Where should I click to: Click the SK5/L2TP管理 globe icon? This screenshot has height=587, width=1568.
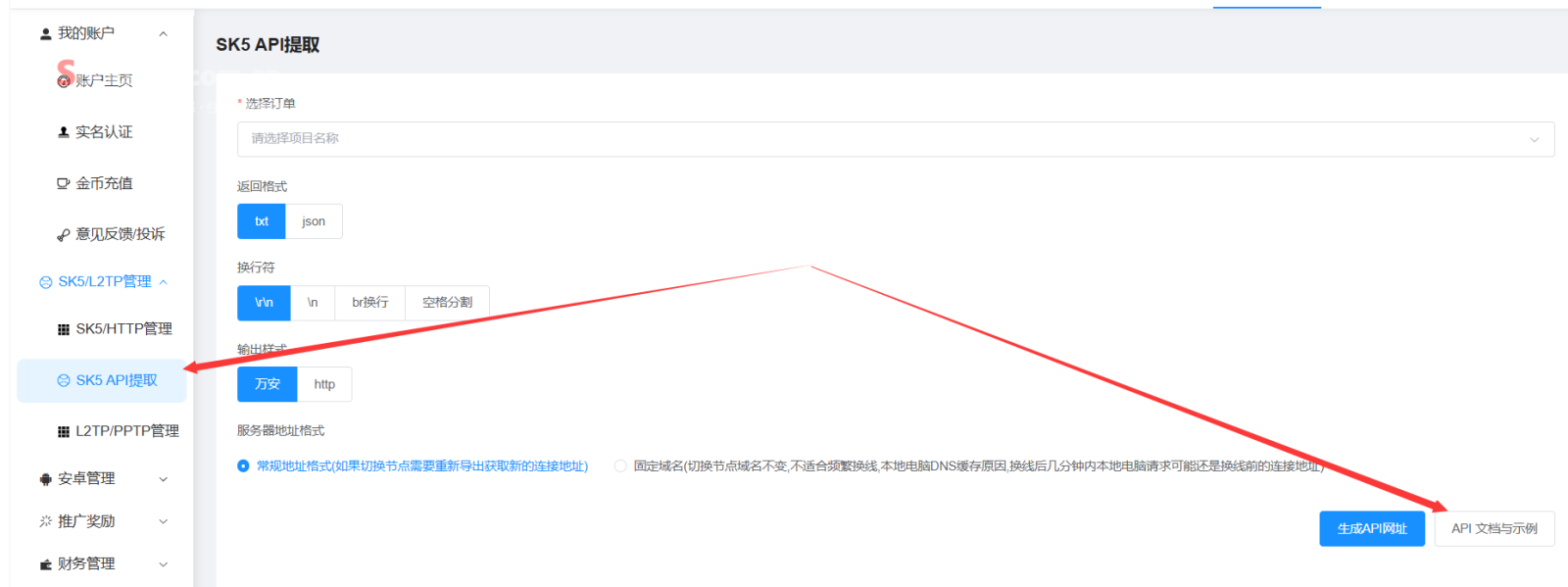click(46, 282)
